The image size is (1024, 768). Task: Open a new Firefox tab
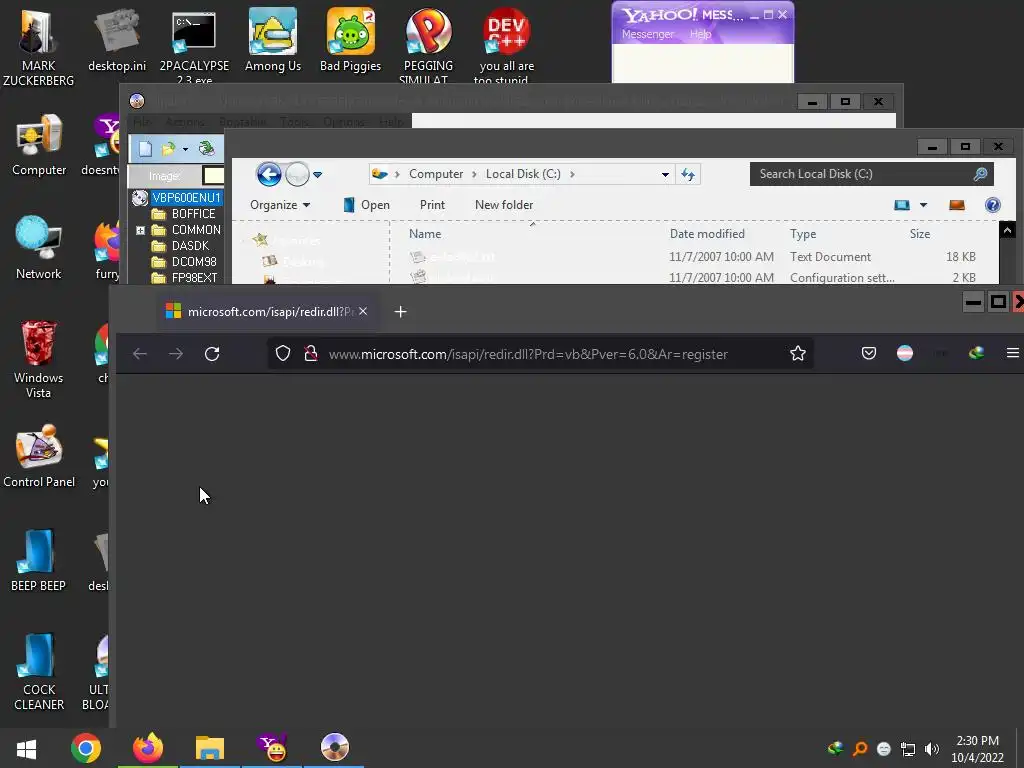coord(400,312)
